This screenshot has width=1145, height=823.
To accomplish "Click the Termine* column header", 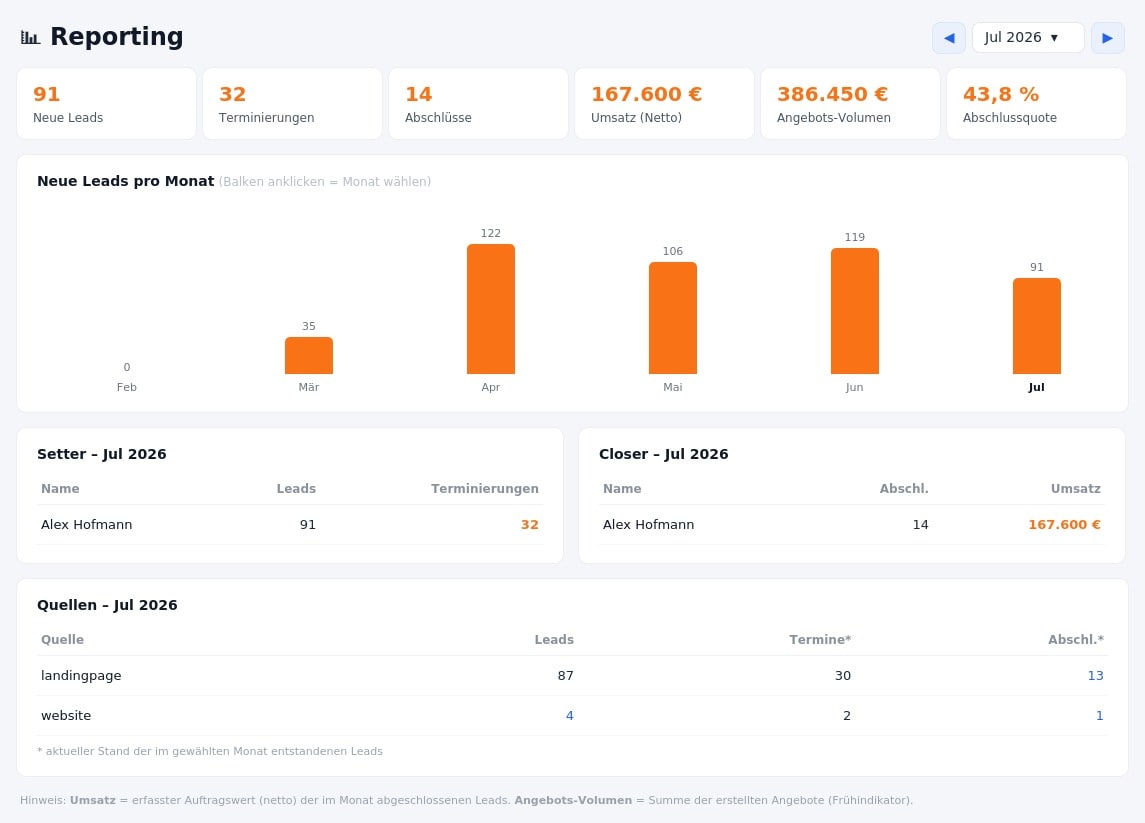I will [820, 640].
